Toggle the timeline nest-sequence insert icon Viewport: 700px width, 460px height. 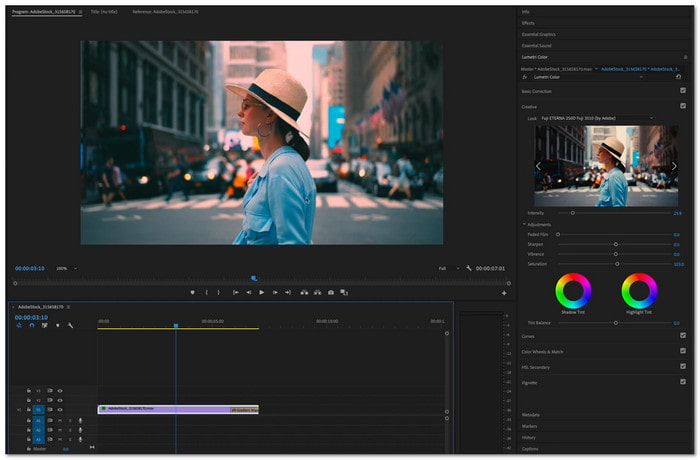19,326
